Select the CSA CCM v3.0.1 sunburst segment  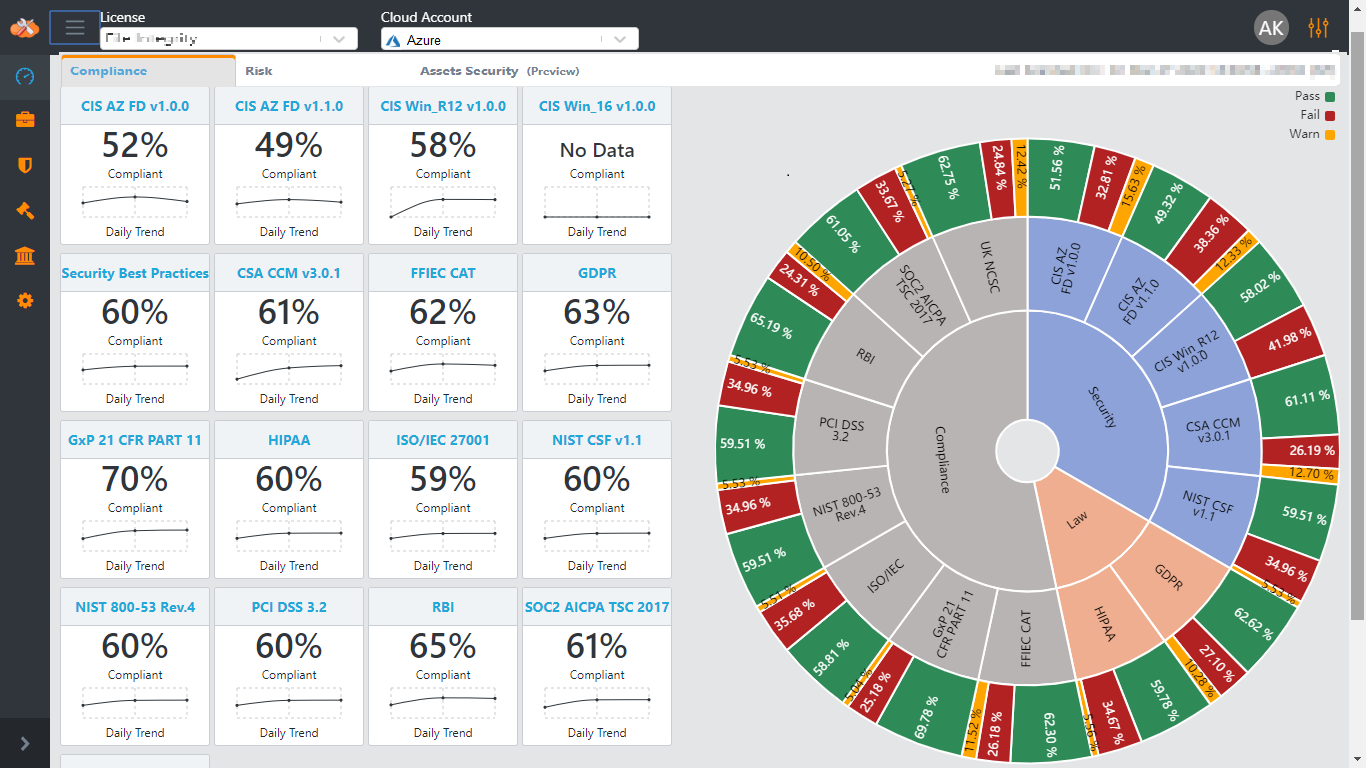point(1213,430)
